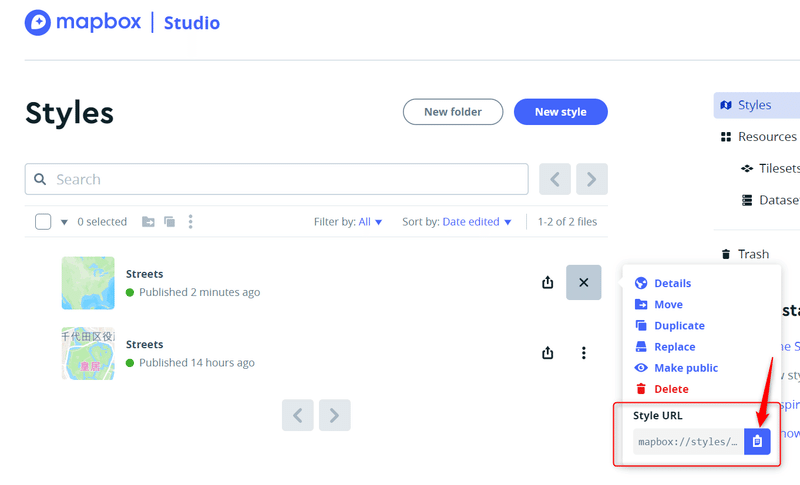Focus the Search styles field
This screenshot has width=800, height=485.
277,179
